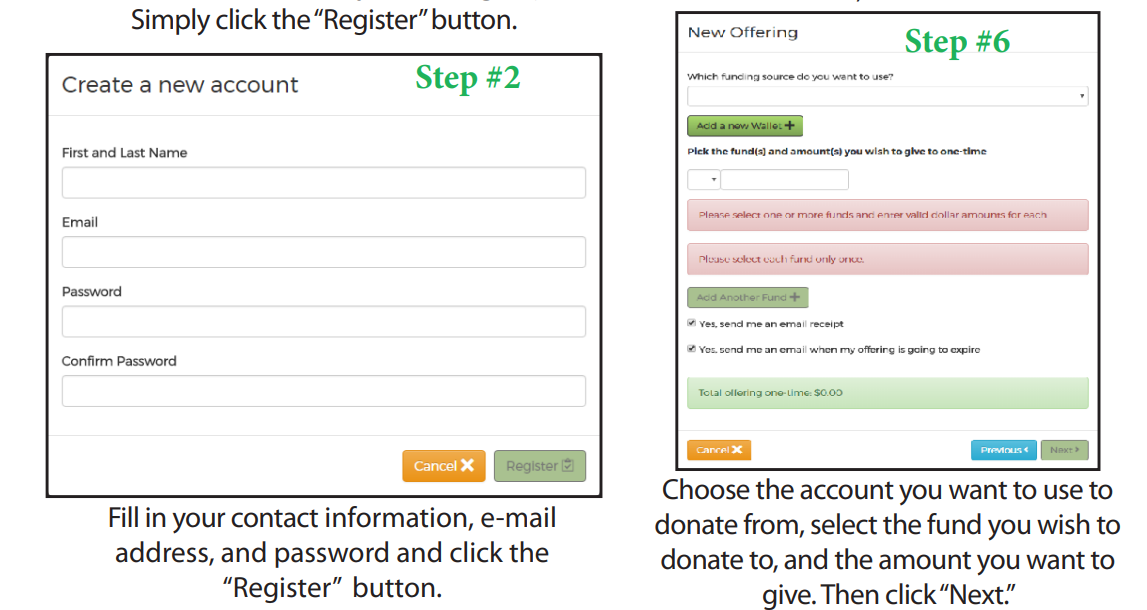Click the First and Last Name field
1147x610 pixels.
tap(324, 183)
